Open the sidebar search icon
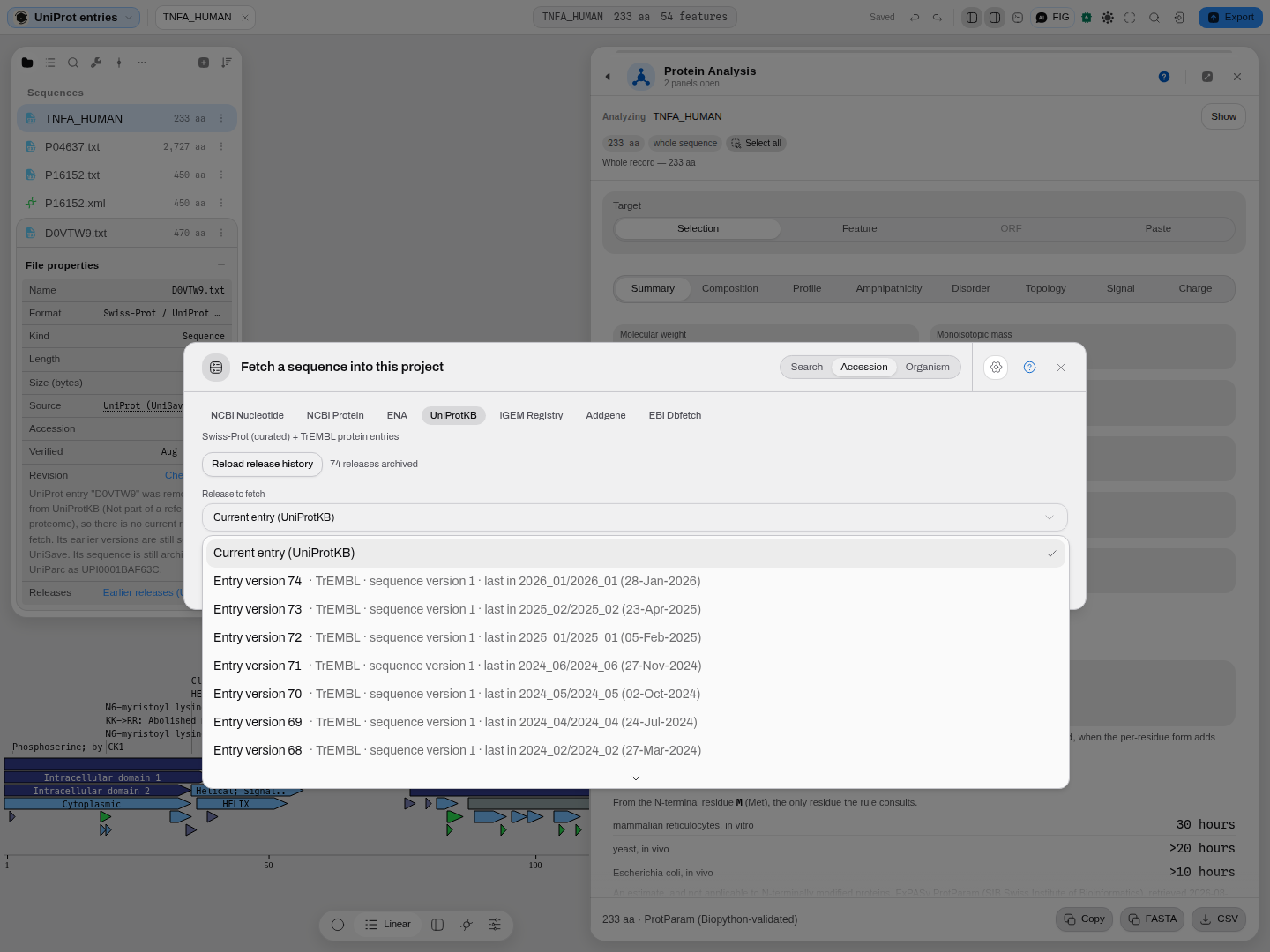The image size is (1270, 952). [73, 63]
